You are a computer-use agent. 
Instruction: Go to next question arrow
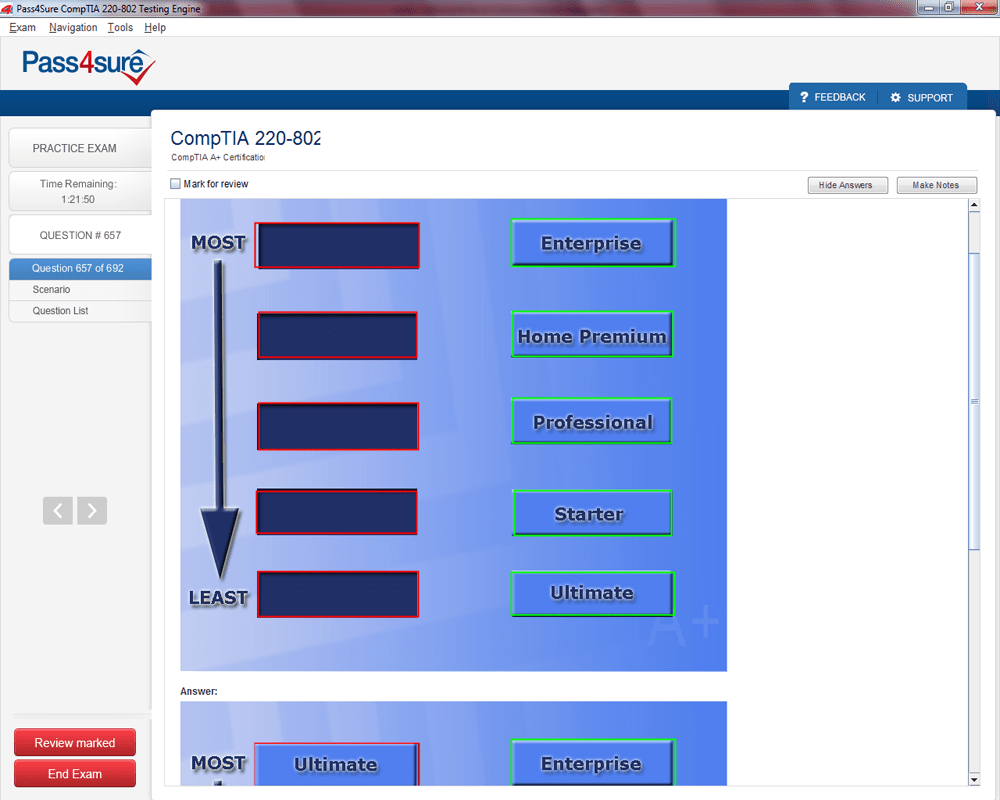pos(92,510)
